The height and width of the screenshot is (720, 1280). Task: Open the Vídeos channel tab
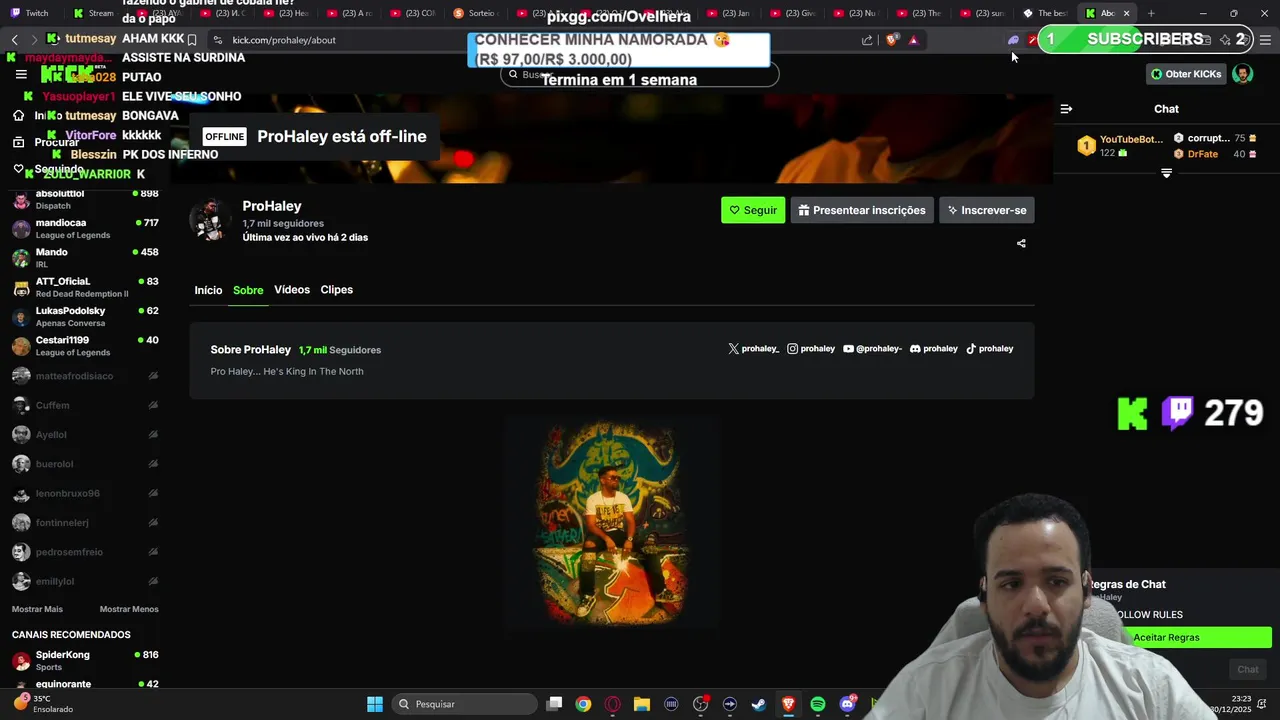(292, 290)
